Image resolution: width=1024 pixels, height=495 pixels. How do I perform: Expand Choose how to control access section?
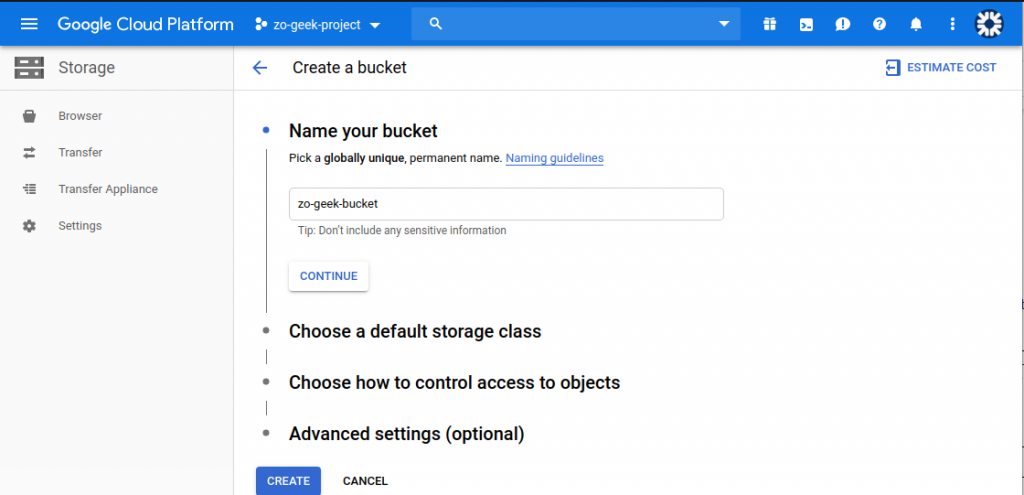(x=455, y=382)
